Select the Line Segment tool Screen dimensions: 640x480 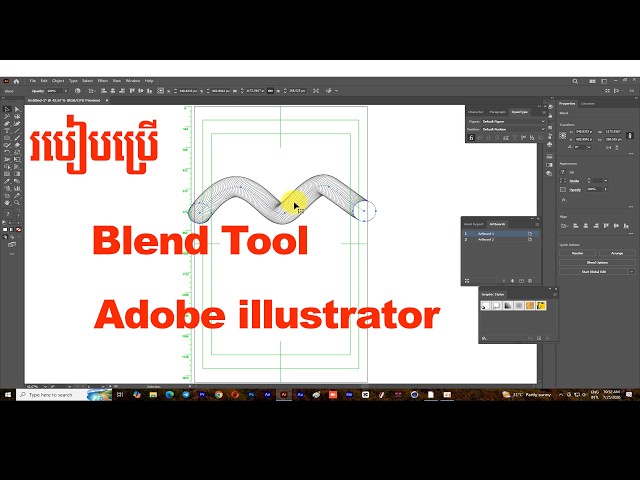[x=17, y=131]
